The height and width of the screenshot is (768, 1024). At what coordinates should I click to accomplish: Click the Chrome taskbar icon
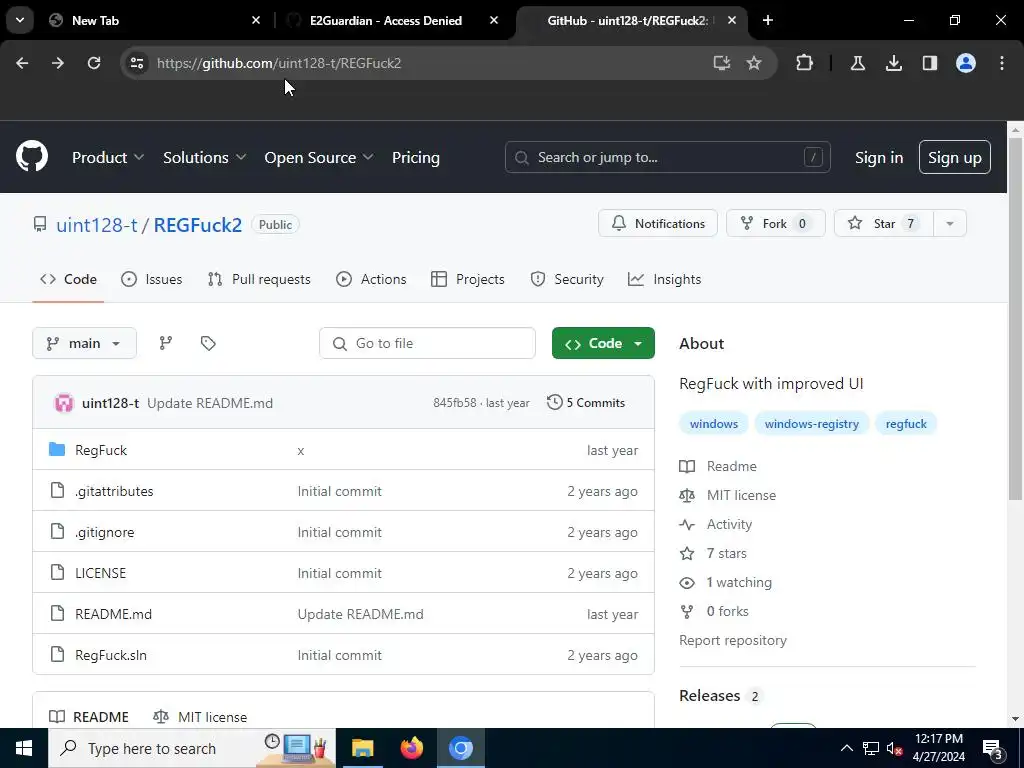pyautogui.click(x=460, y=748)
